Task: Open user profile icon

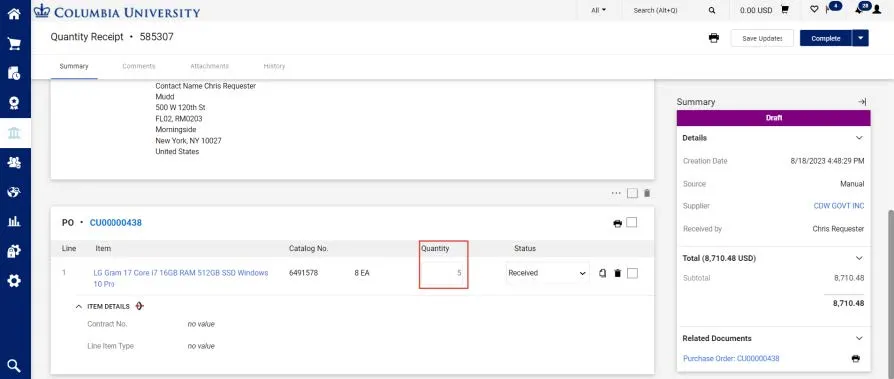Action: 876,10
